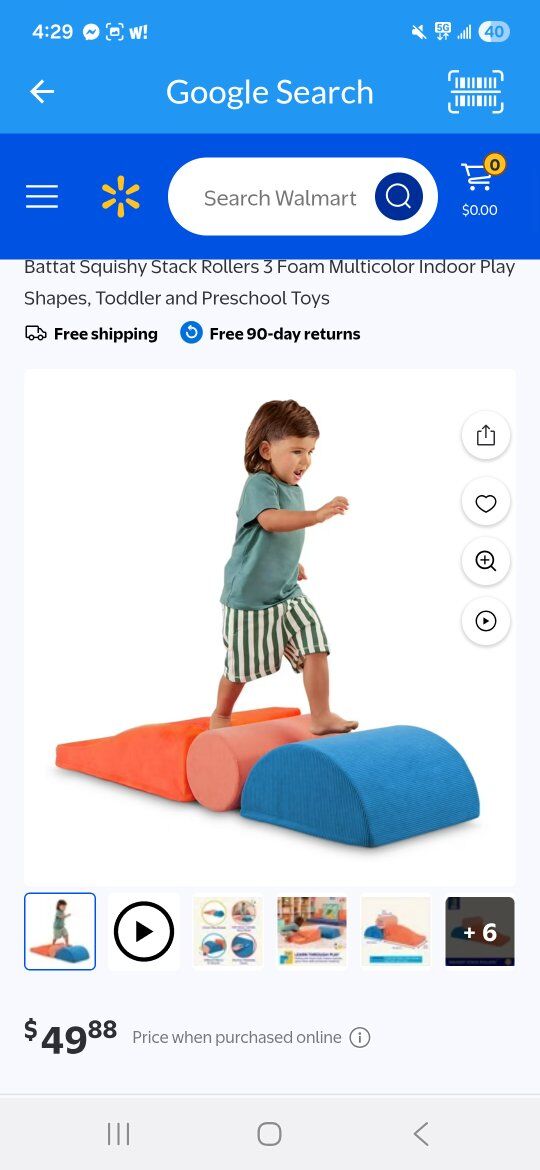This screenshot has height=1170, width=540.
Task: Select the dimensions thumbnail image
Action: pos(396,931)
